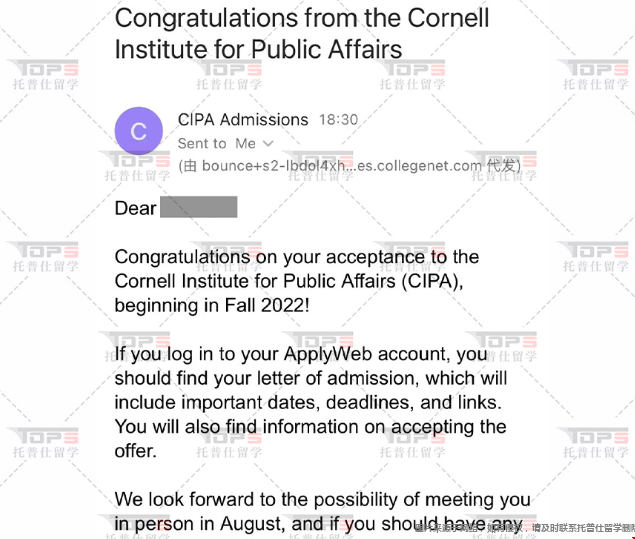Open the CIPA Admissions sender name
635x539 pixels.
point(243,120)
